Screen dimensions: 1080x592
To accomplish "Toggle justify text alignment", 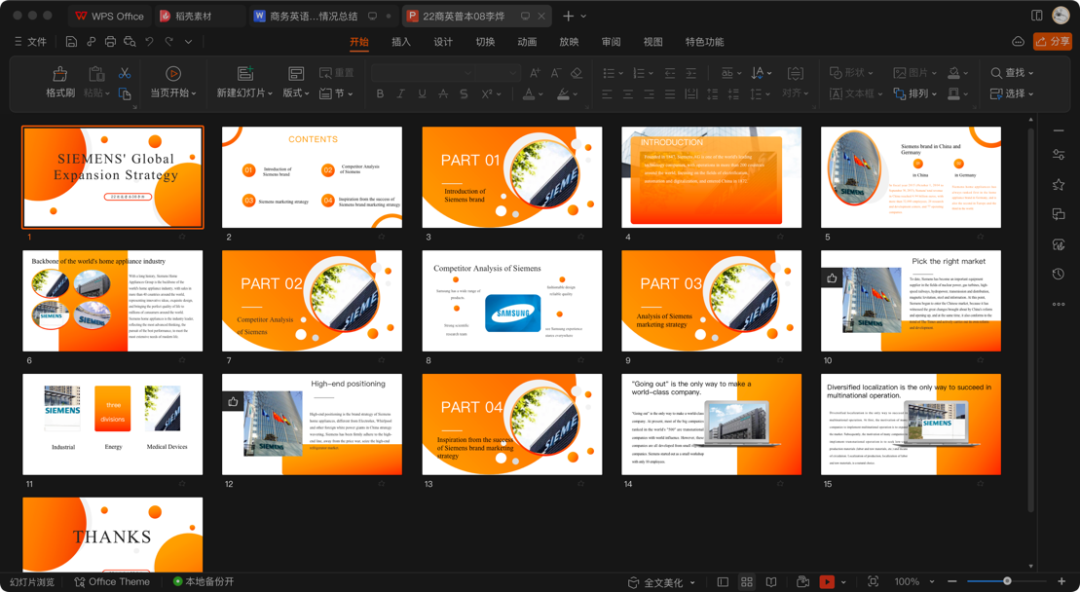I will [669, 94].
